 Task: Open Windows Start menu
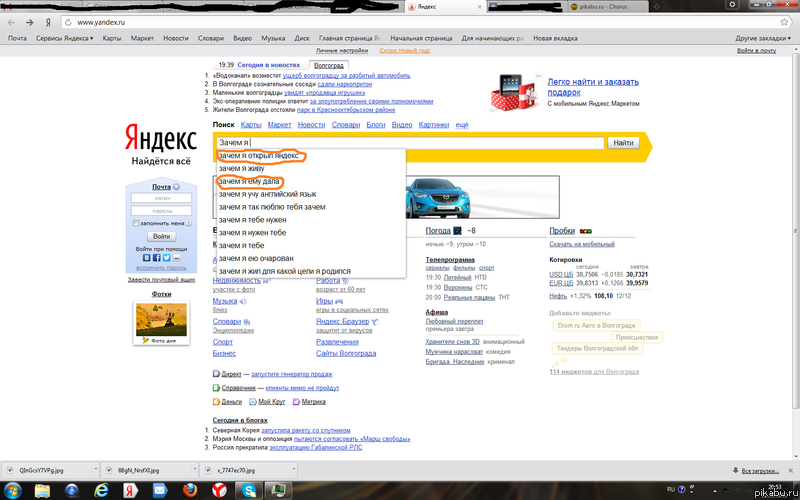tap(11, 491)
